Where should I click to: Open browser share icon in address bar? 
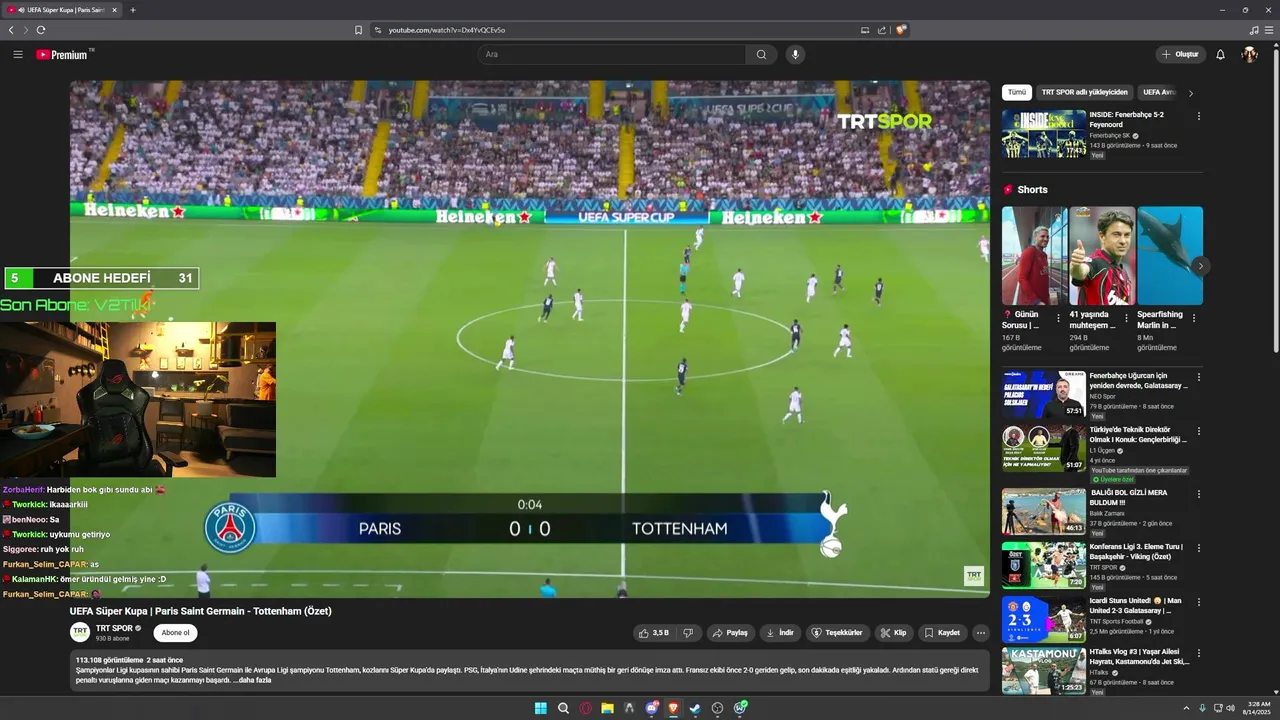click(x=882, y=30)
